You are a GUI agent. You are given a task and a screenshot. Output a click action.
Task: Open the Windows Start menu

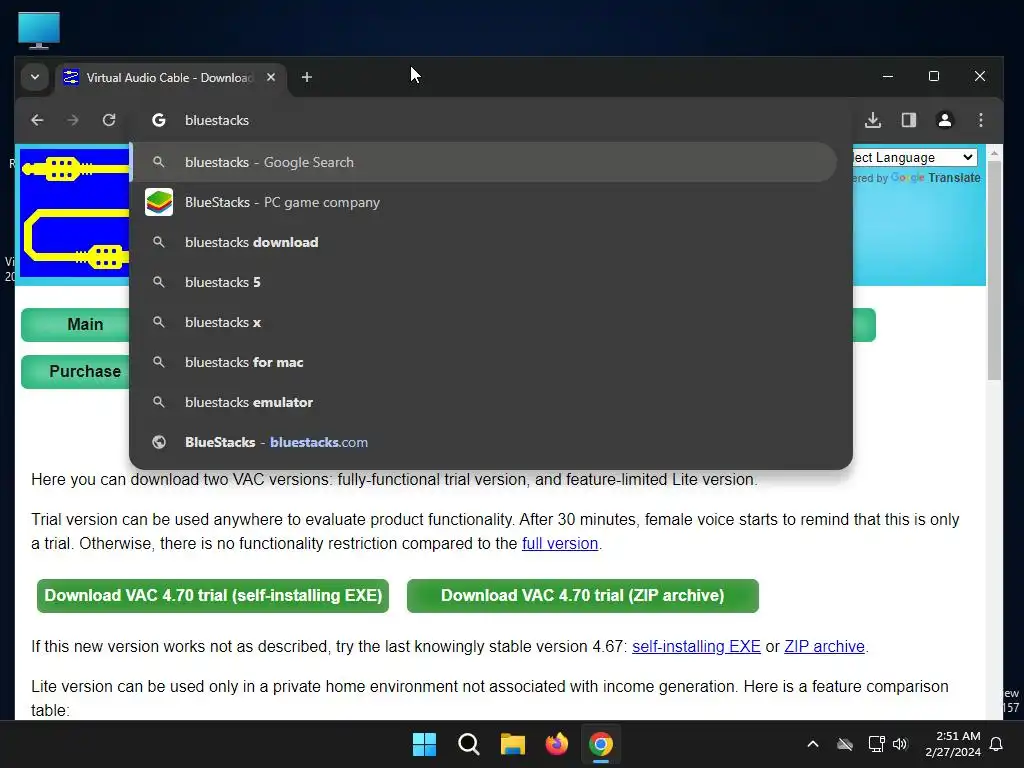click(424, 744)
